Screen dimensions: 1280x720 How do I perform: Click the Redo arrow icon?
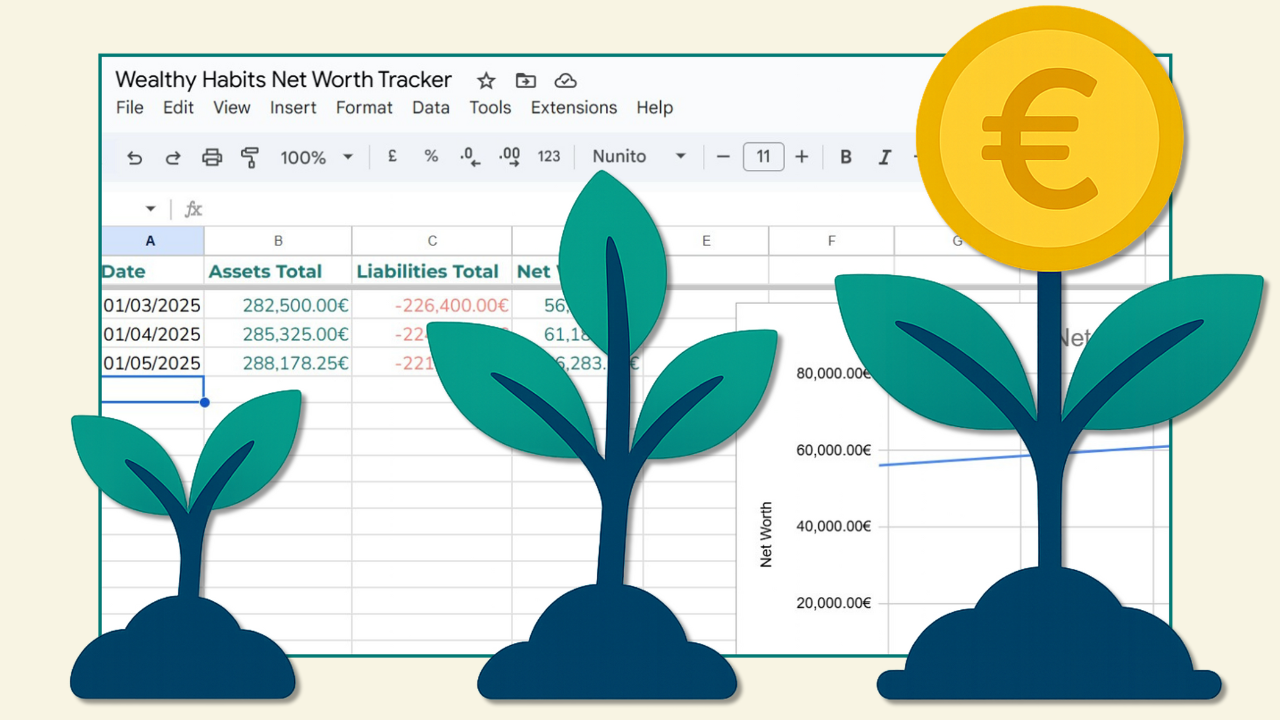173,157
